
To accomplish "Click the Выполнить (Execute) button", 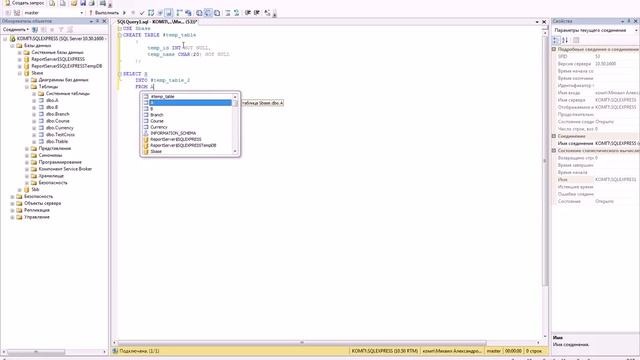I will (x=104, y=13).
